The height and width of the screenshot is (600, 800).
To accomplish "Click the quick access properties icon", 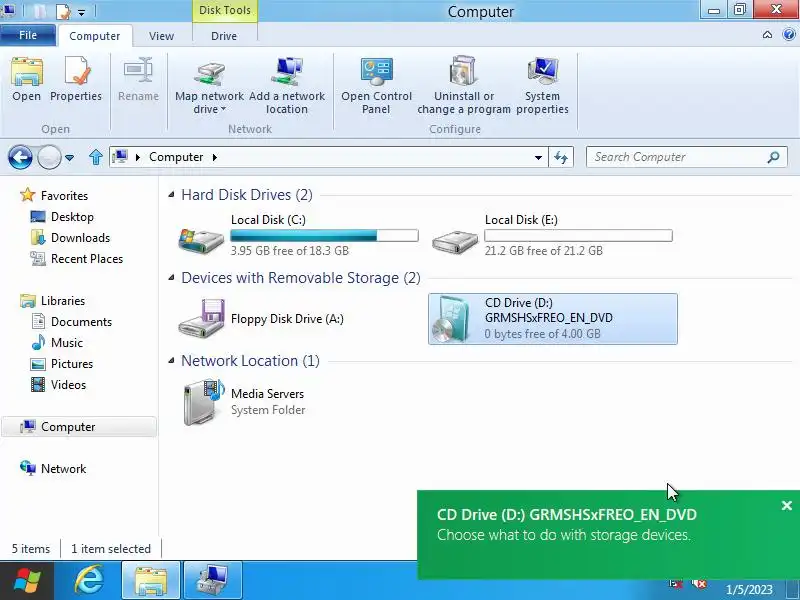I will 63,11.
